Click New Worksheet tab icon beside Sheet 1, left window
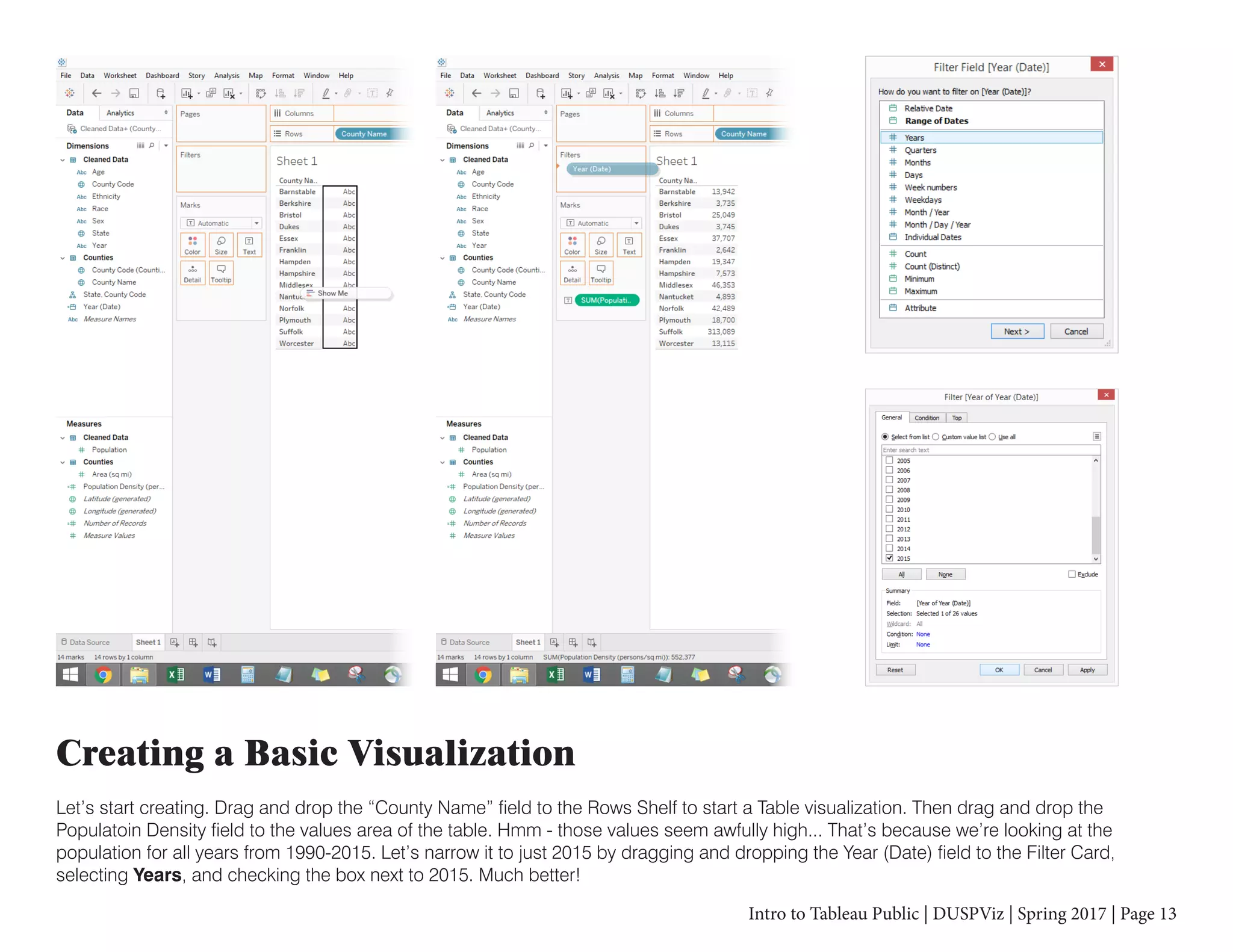This screenshot has width=1233, height=952. 175,642
